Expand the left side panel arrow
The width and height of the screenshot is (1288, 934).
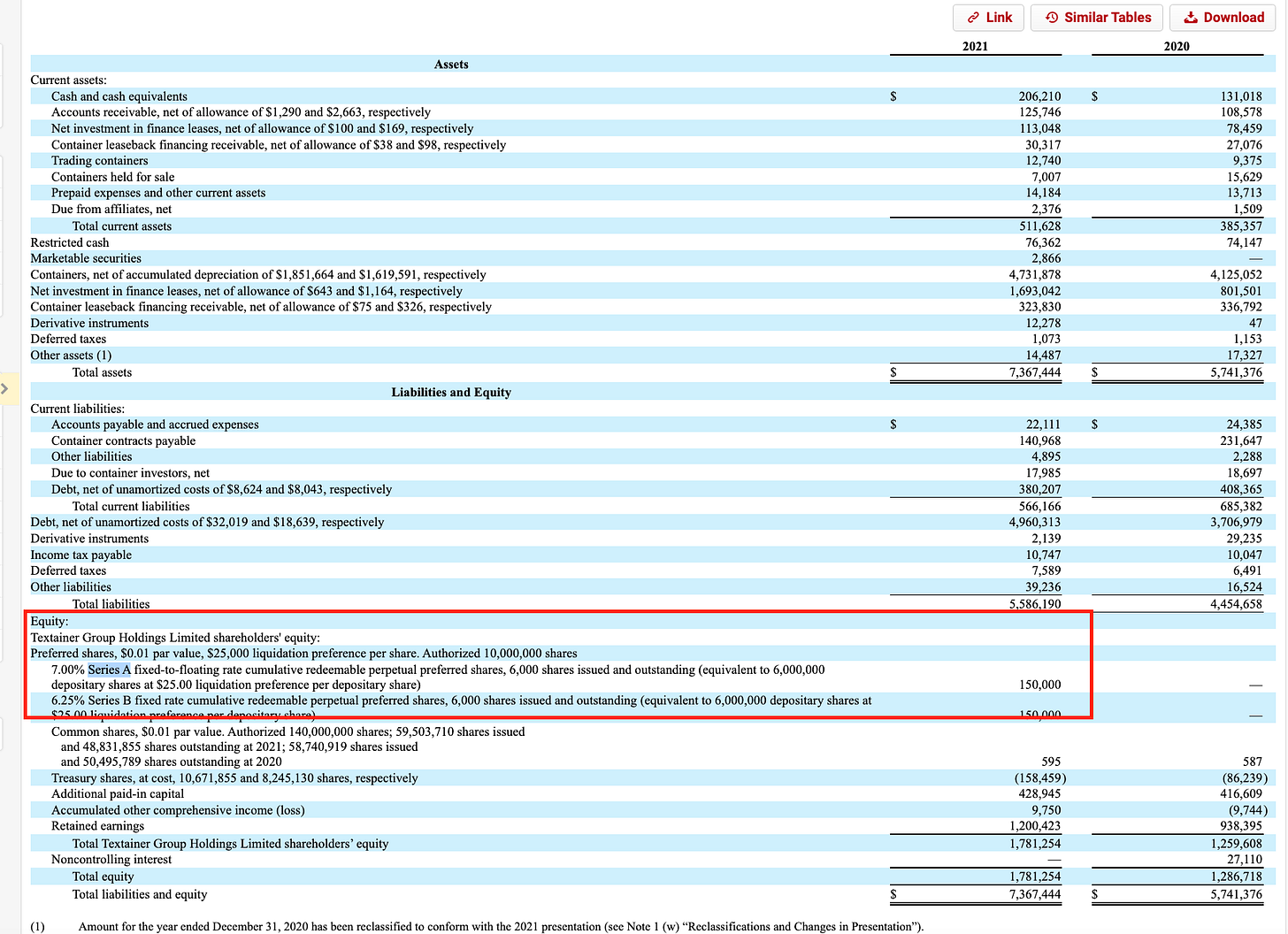6,387
